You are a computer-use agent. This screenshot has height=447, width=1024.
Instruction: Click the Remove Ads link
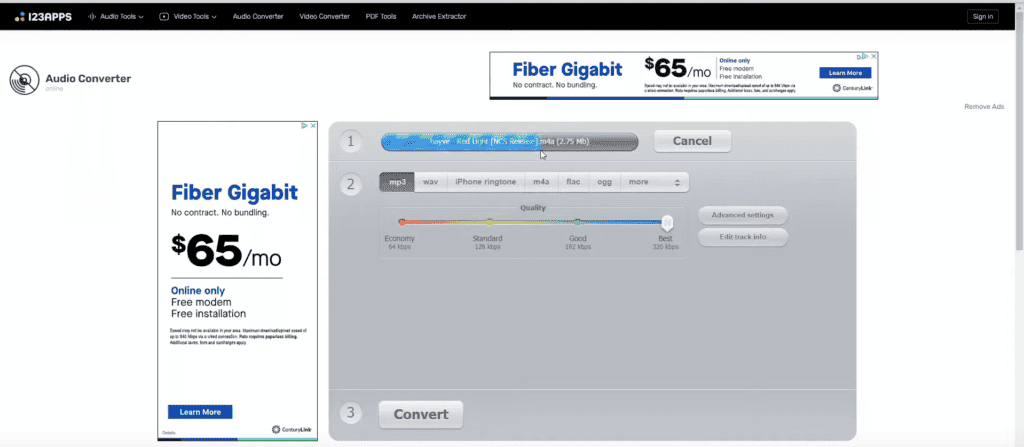click(x=984, y=107)
